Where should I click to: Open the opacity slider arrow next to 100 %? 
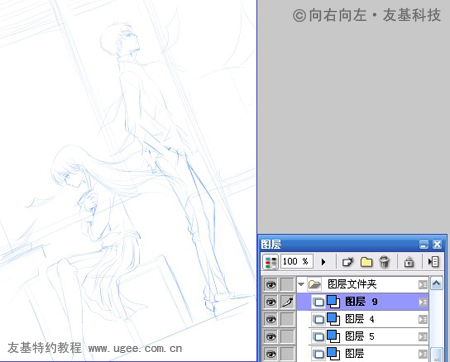[323, 262]
